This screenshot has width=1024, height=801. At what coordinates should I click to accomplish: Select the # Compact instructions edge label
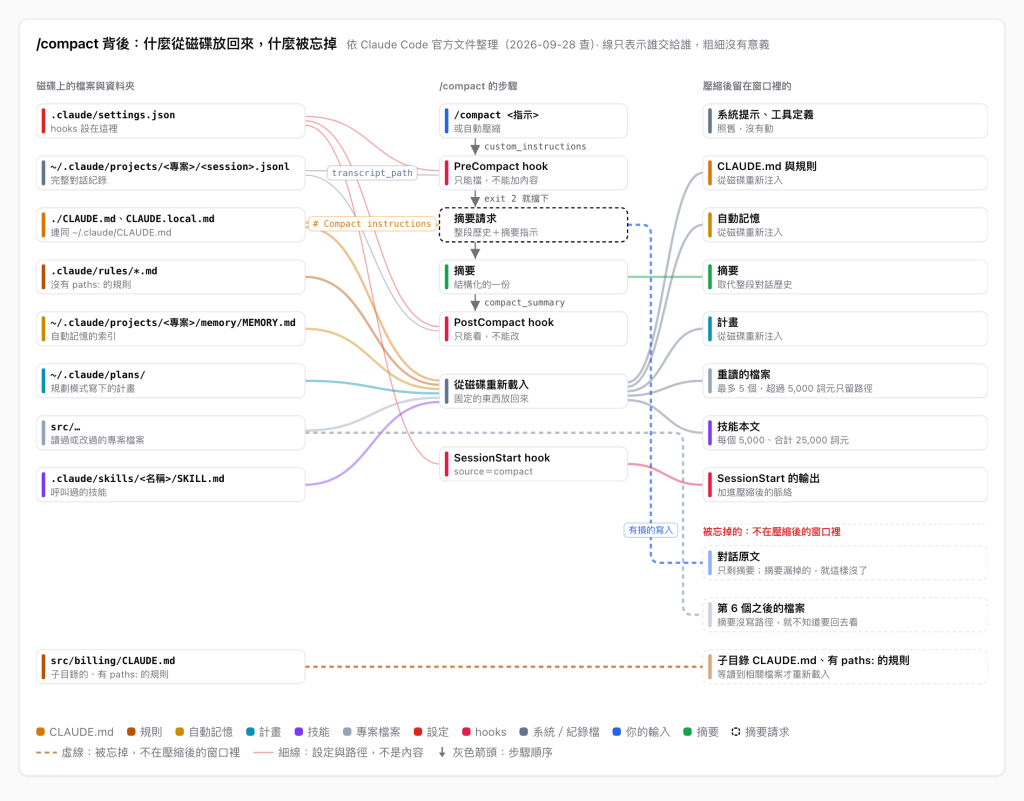[372, 224]
